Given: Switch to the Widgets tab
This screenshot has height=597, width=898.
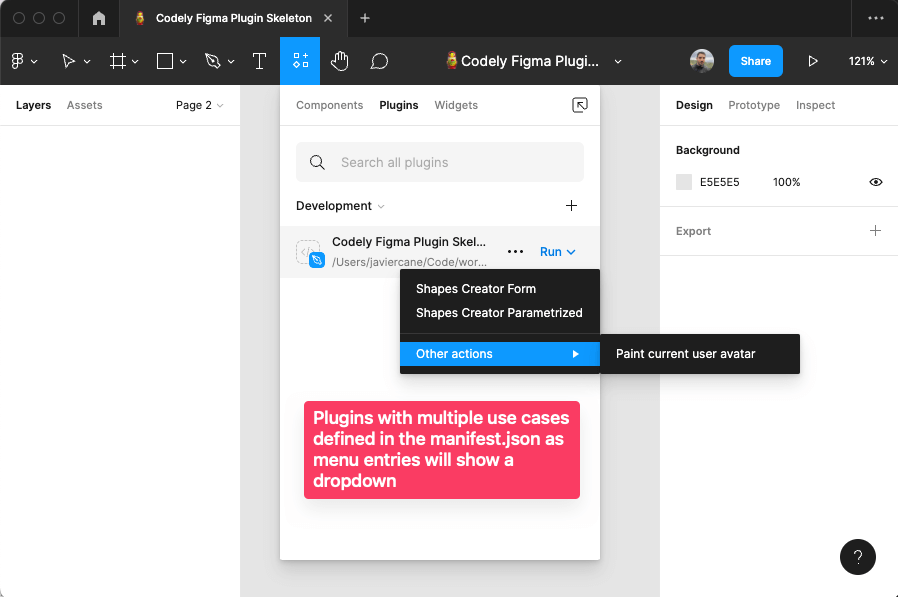Looking at the screenshot, I should (456, 105).
